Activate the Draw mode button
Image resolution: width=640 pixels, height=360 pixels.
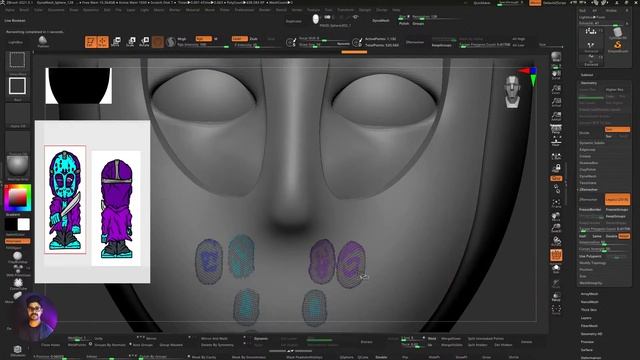(x=102, y=42)
